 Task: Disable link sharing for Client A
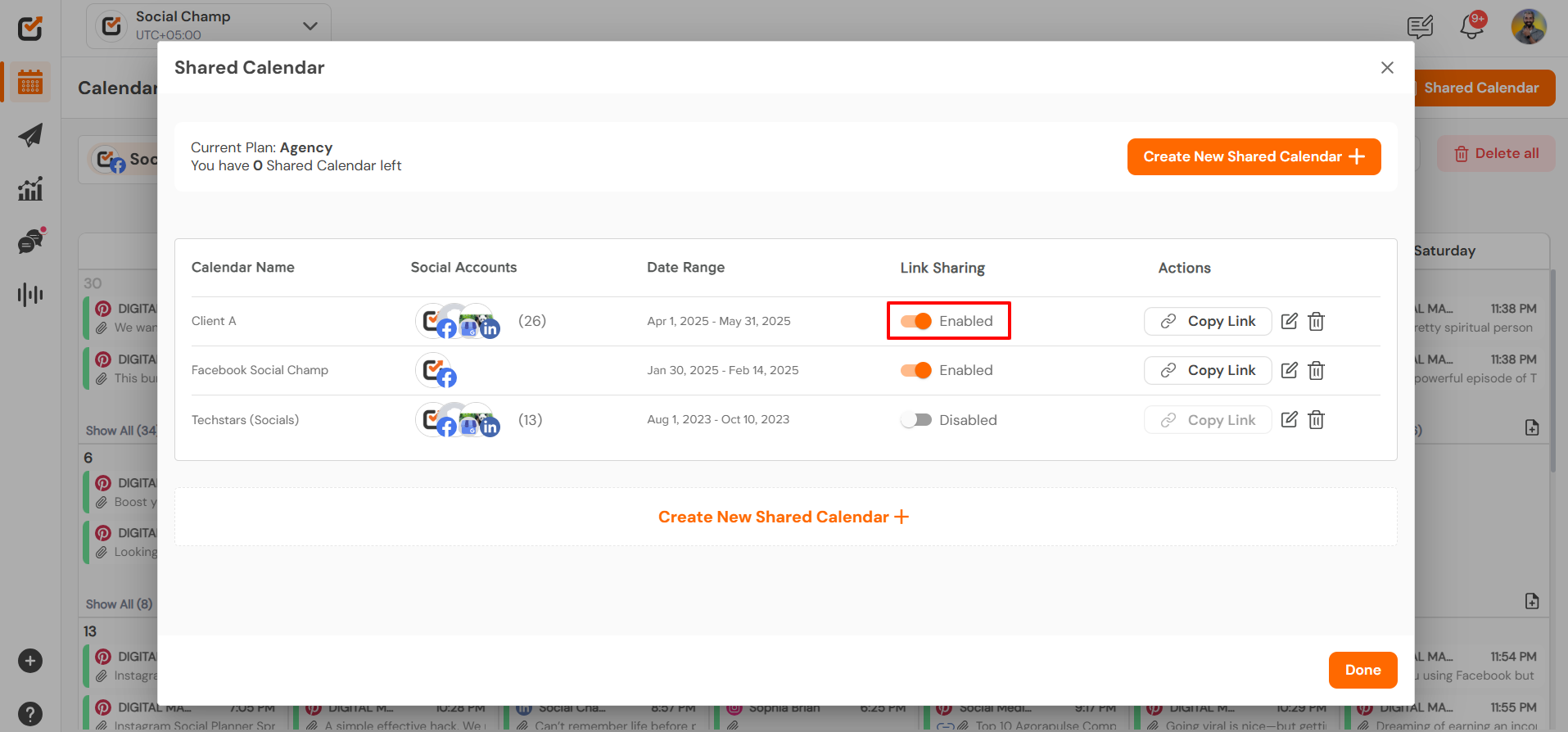(x=916, y=321)
